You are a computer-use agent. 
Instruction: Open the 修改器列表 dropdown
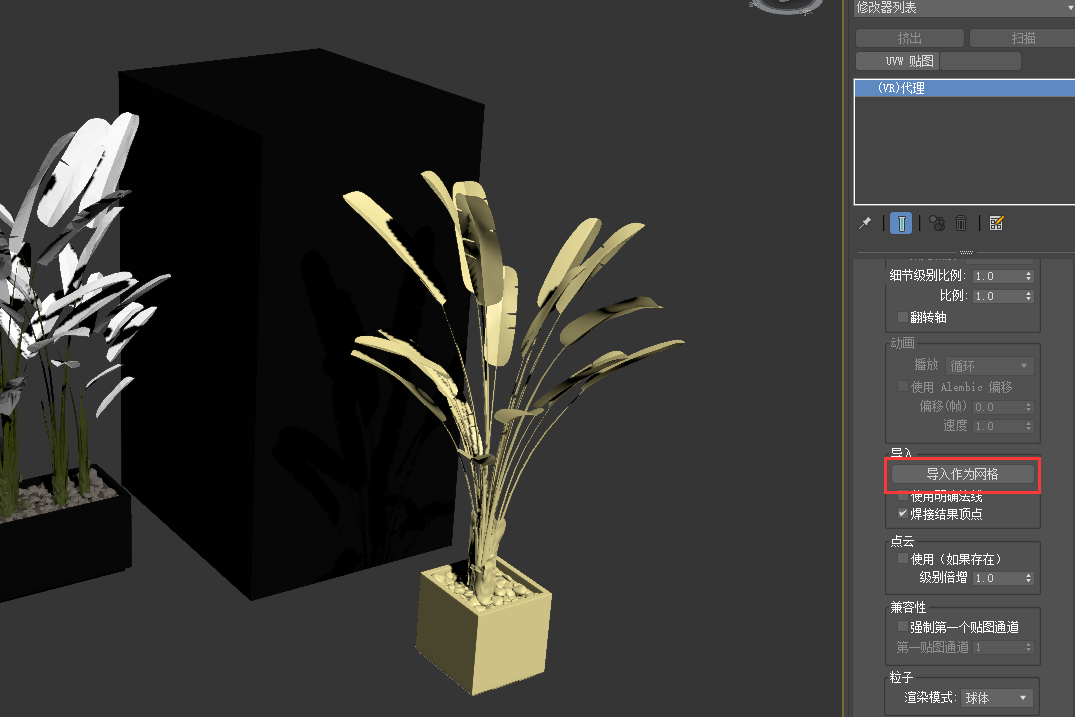click(962, 8)
